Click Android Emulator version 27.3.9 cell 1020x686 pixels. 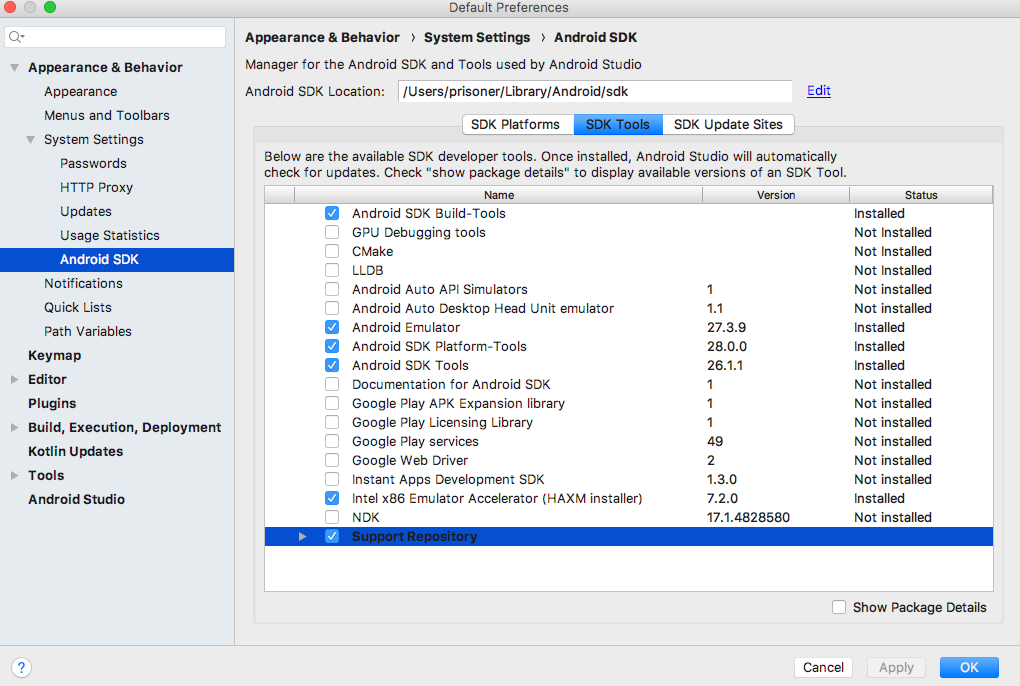(x=727, y=328)
